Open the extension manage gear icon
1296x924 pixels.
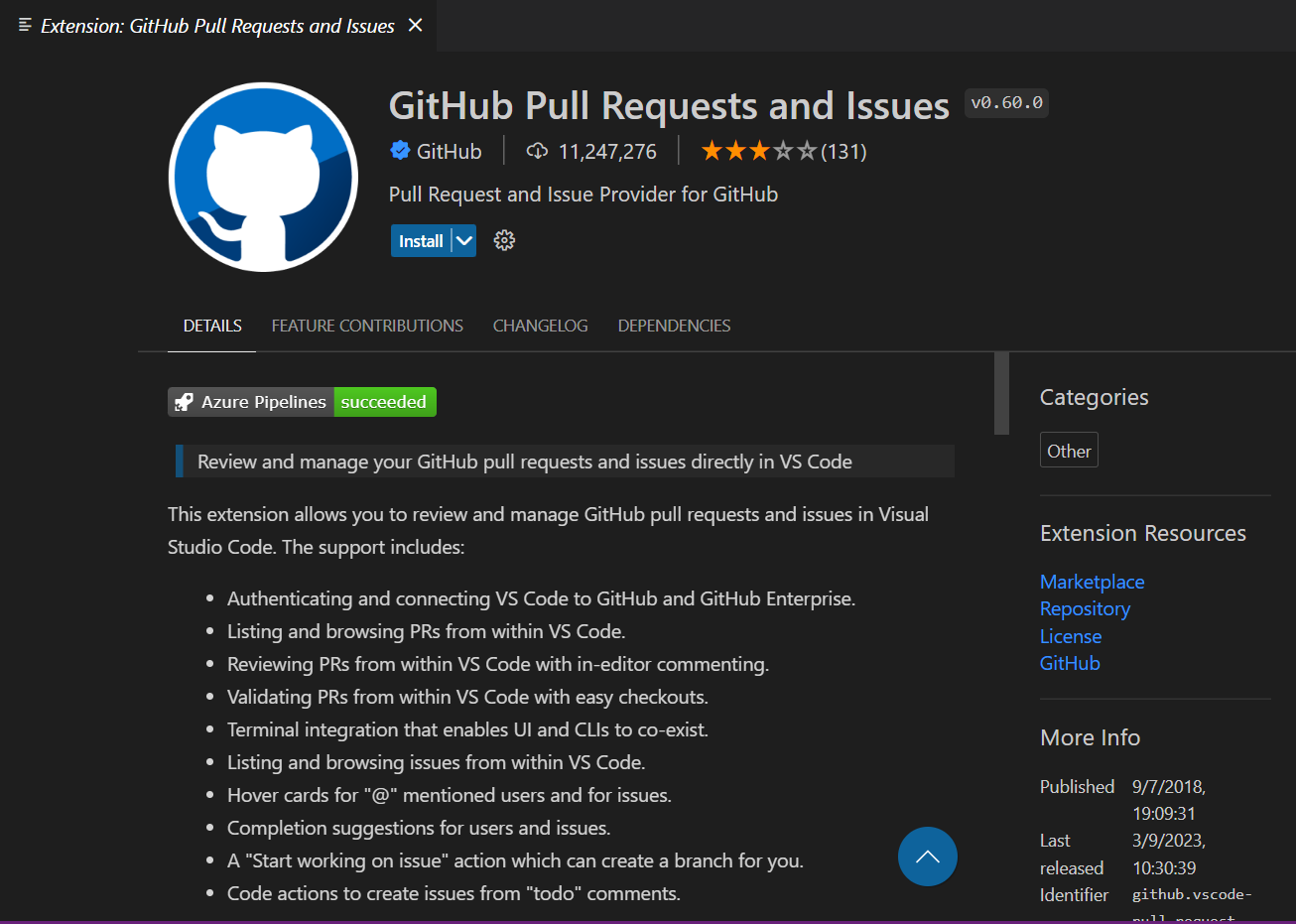[504, 240]
